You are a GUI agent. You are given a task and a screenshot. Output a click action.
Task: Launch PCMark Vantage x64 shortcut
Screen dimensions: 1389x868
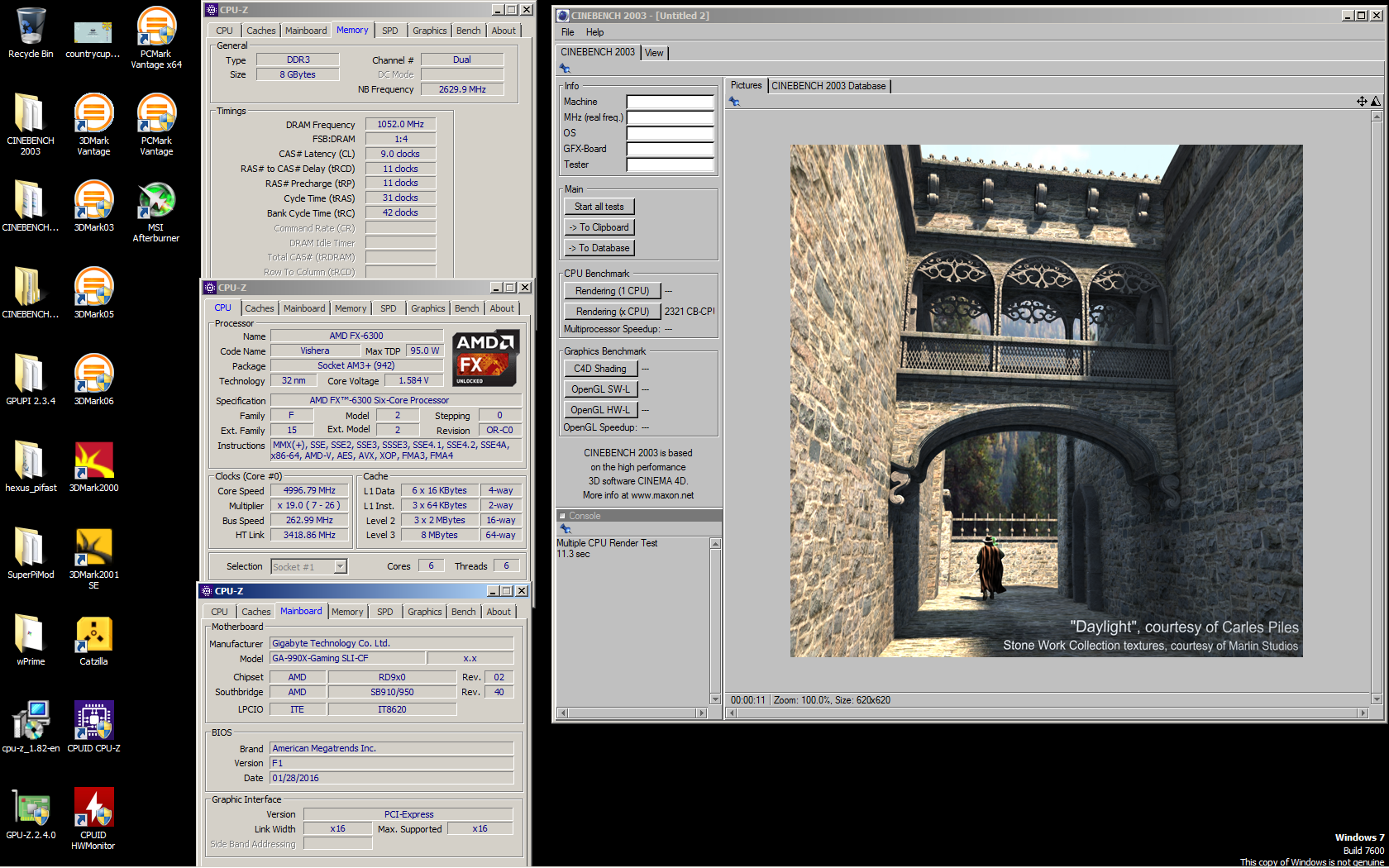pyautogui.click(x=156, y=37)
